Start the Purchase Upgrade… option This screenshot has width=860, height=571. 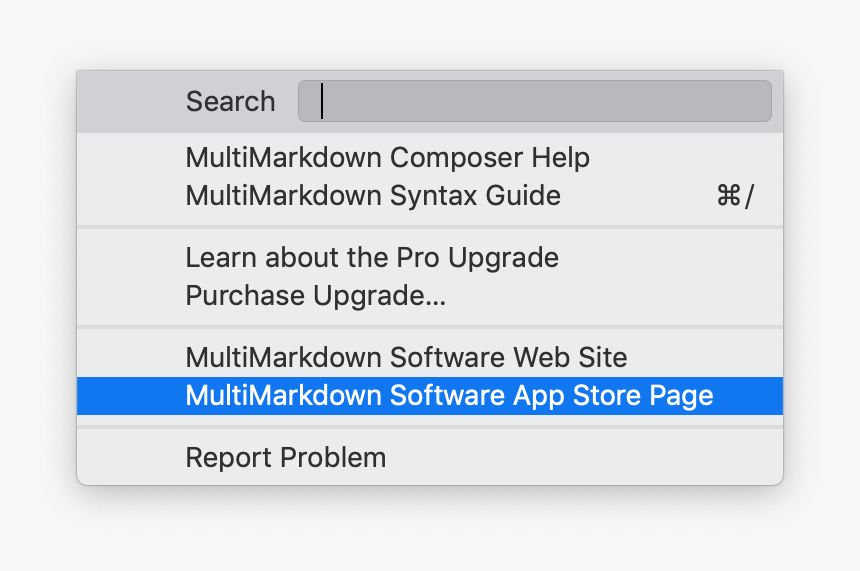(315, 296)
